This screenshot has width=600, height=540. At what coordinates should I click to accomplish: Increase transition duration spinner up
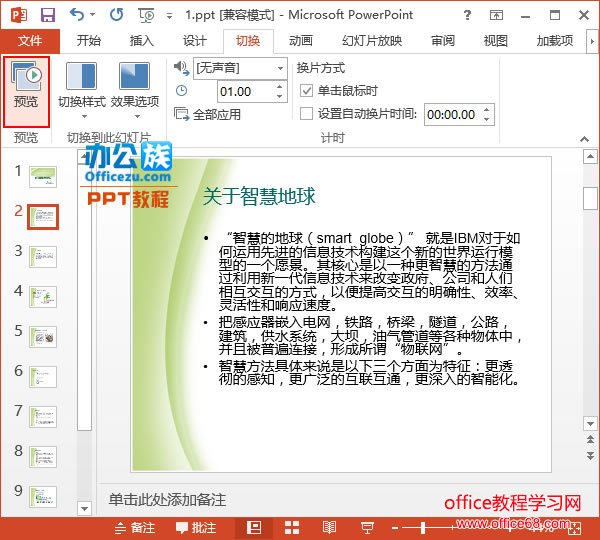pos(280,86)
